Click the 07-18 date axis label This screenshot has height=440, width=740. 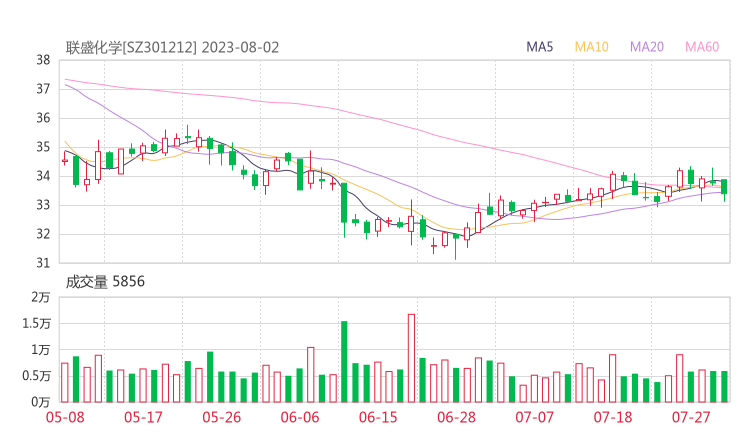[613, 417]
